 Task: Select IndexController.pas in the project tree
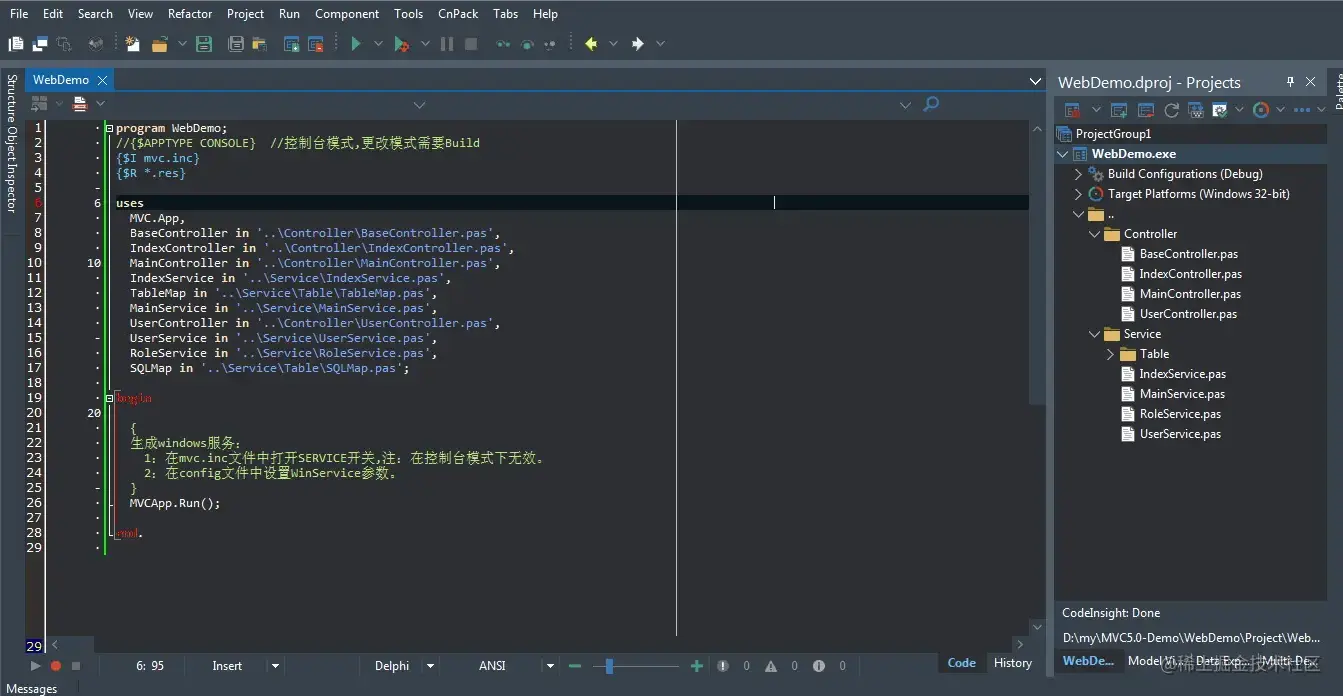pos(1190,274)
